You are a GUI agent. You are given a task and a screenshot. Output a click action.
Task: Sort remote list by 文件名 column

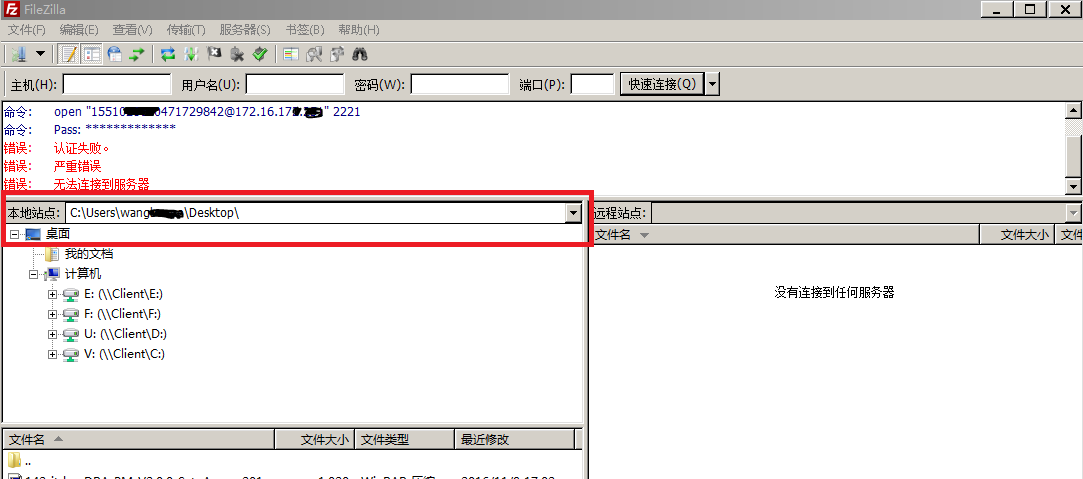click(785, 235)
